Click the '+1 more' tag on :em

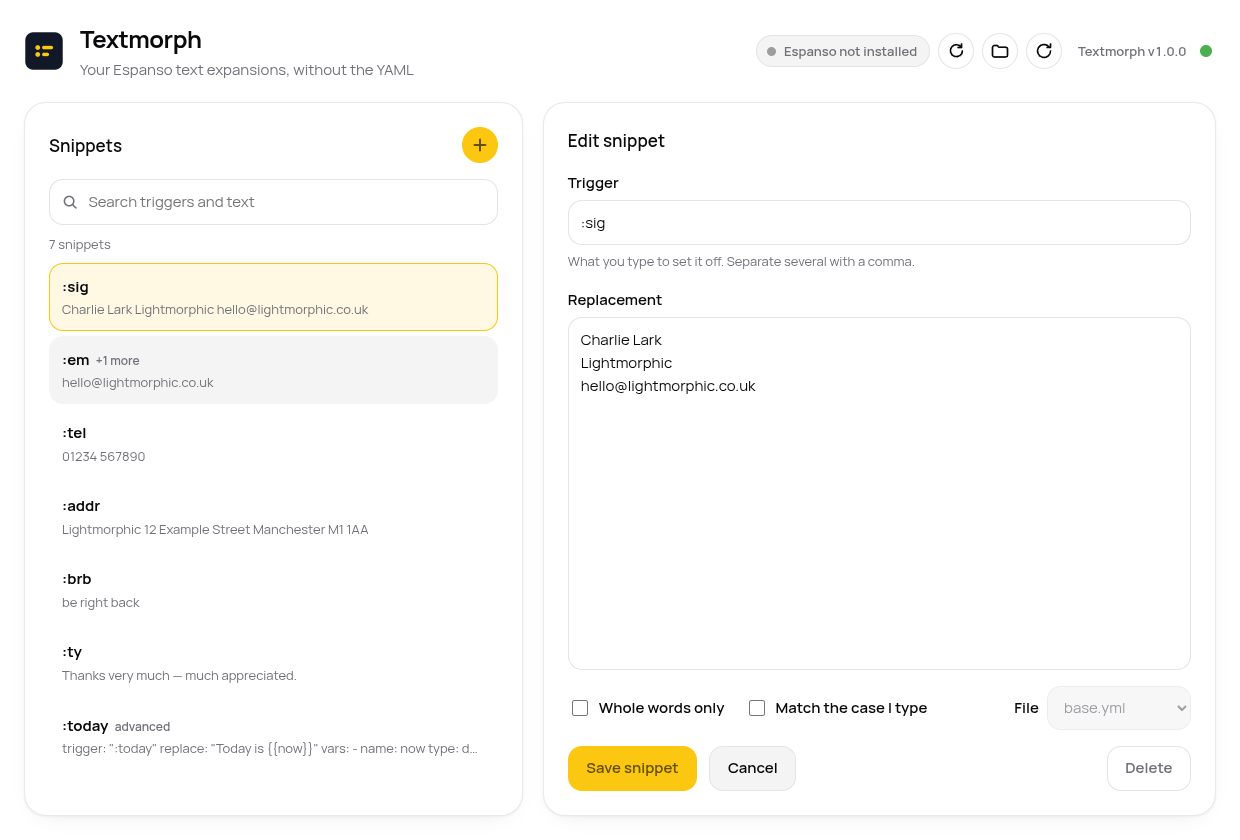[118, 361]
